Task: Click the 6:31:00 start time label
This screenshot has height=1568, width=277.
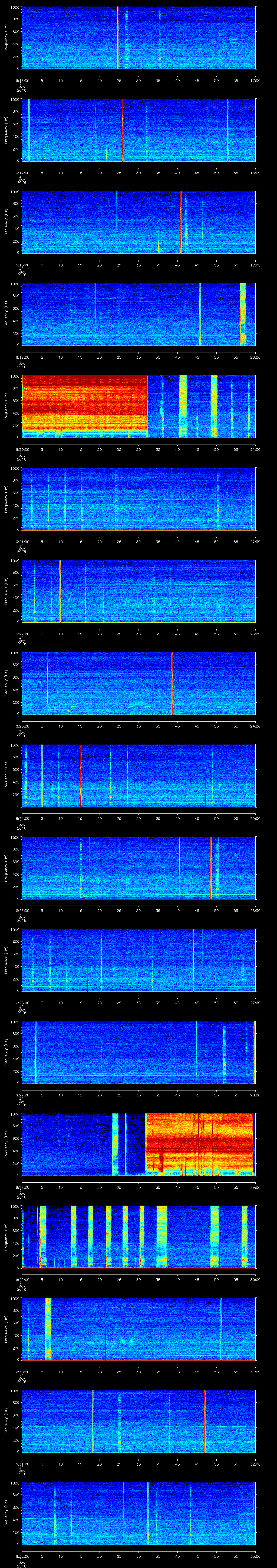Action: point(22,1464)
